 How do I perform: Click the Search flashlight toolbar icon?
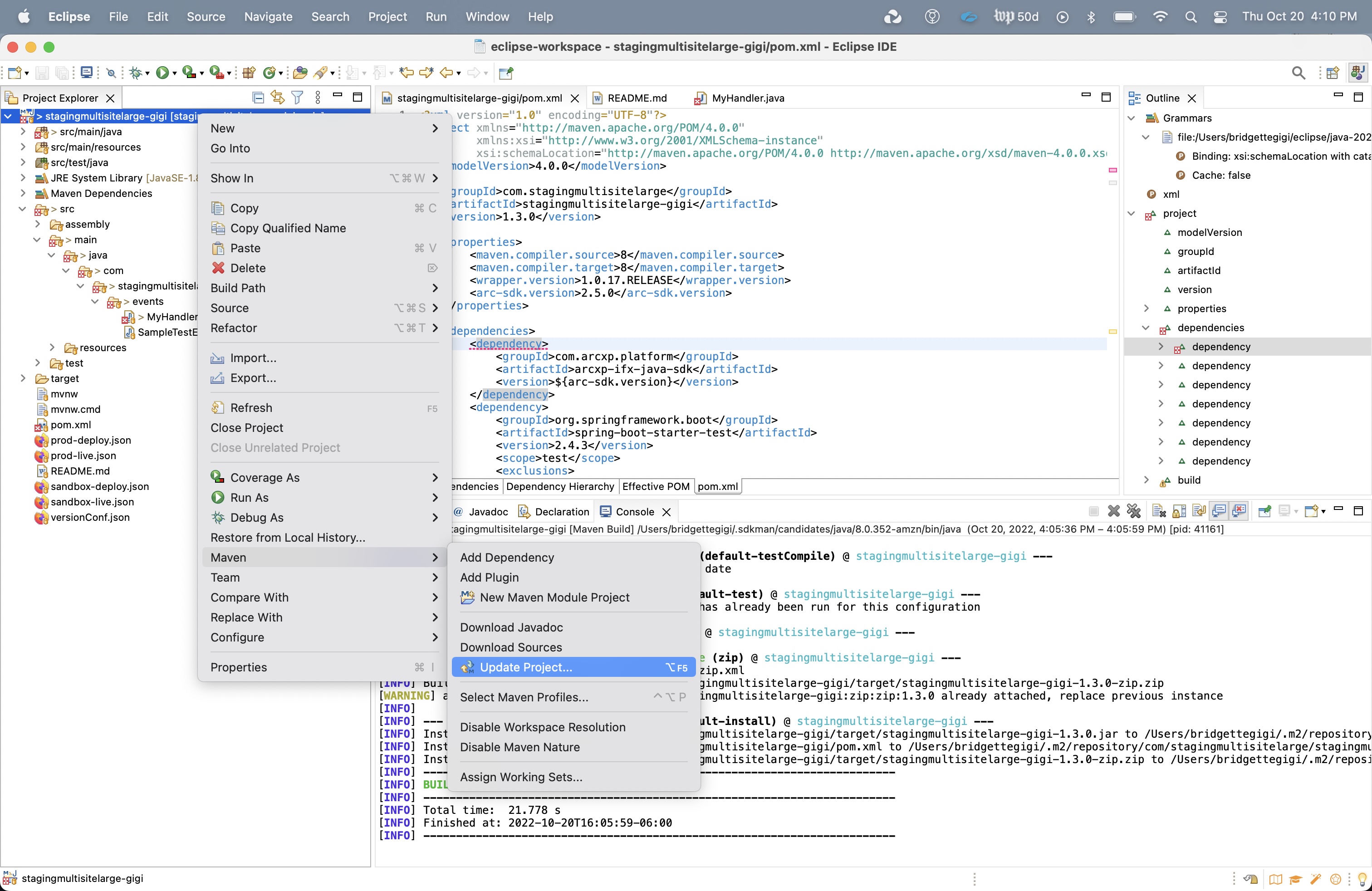(x=320, y=73)
